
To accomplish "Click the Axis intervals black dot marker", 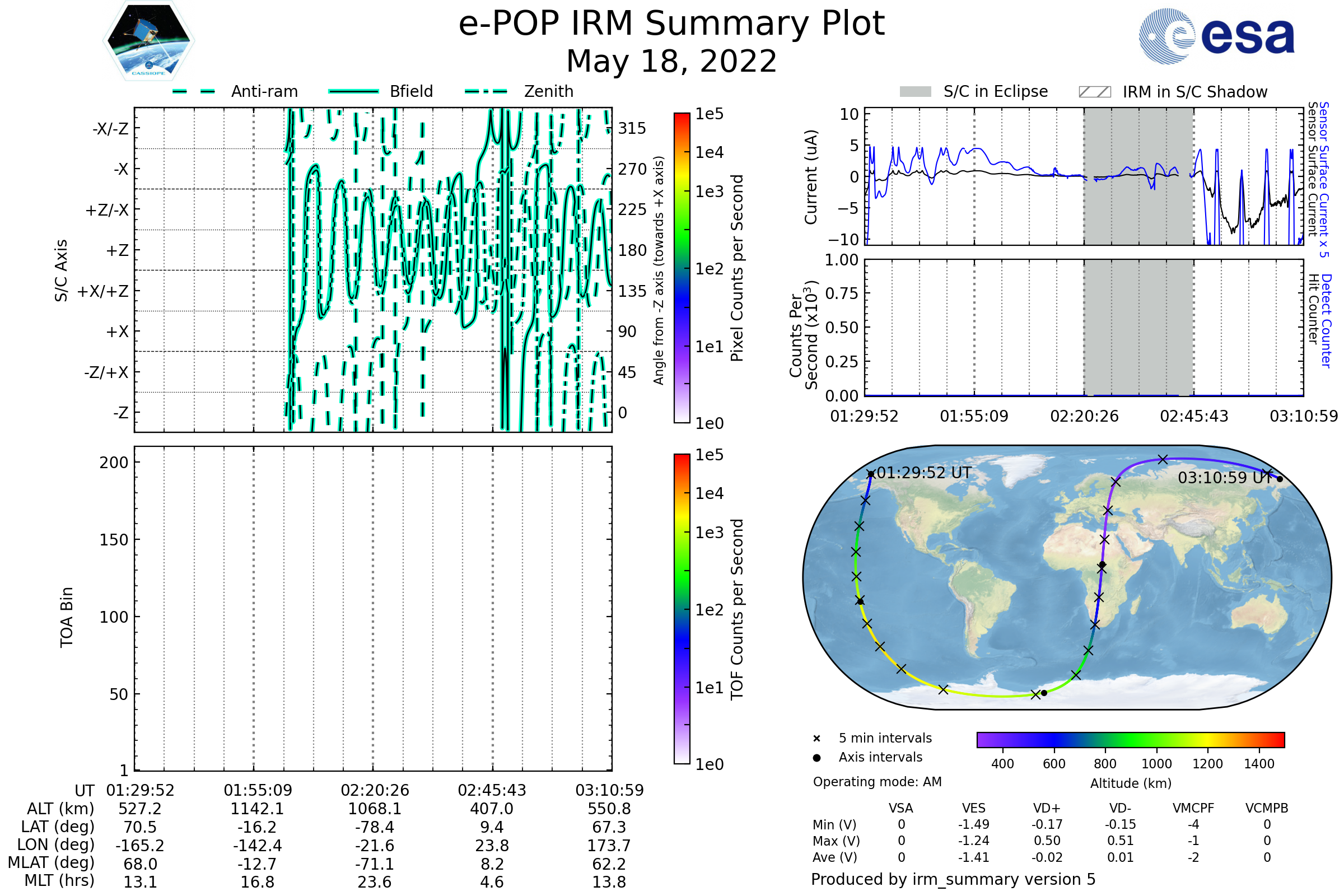I will pyautogui.click(x=816, y=758).
